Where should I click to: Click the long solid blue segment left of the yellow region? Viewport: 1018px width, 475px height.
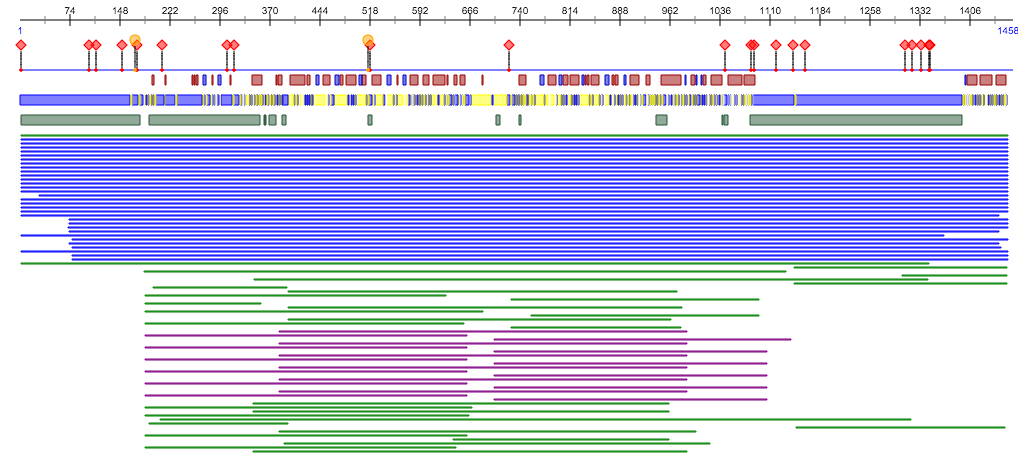point(74,100)
